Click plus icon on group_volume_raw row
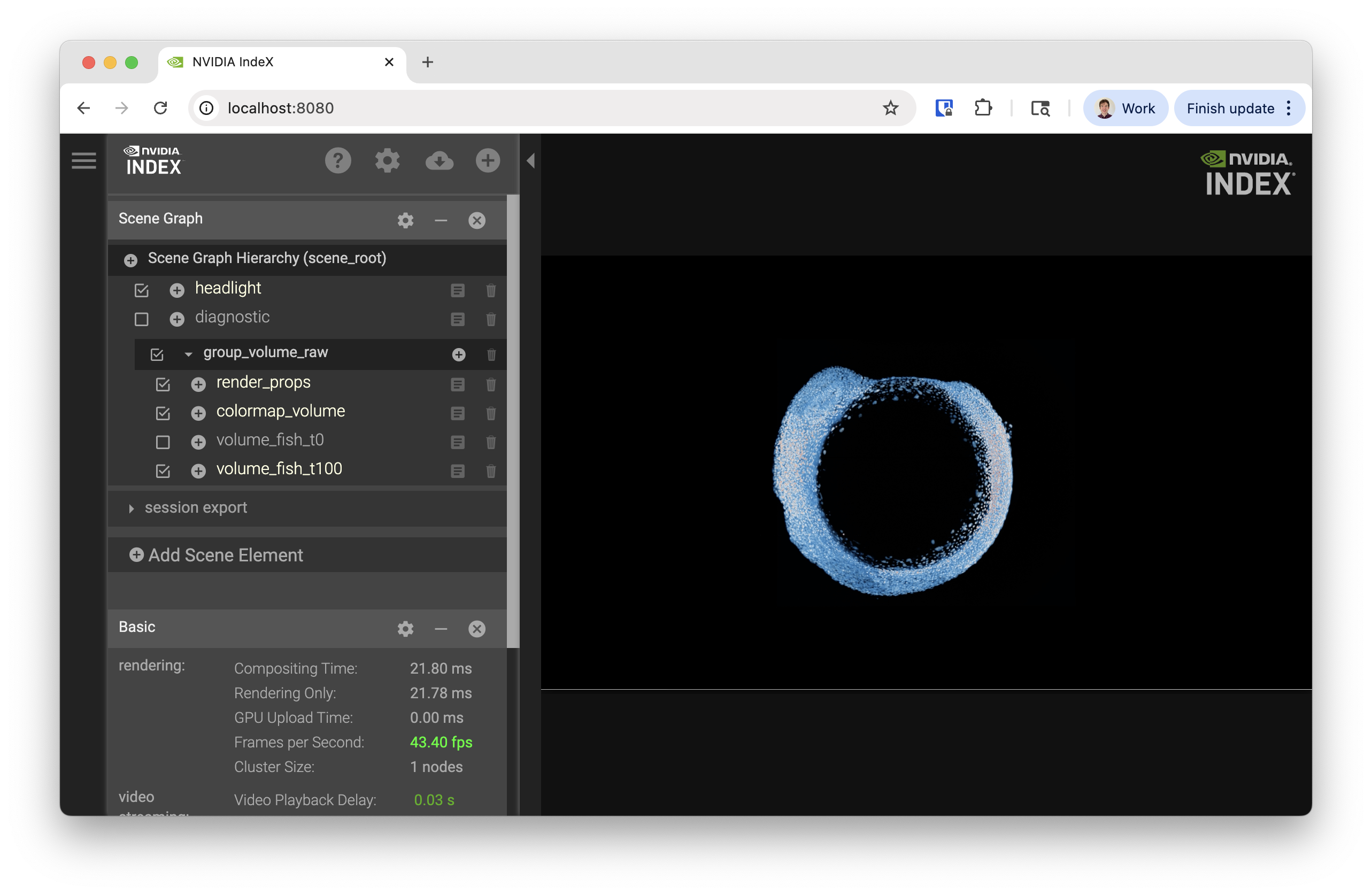The height and width of the screenshot is (895, 1372). (x=458, y=354)
